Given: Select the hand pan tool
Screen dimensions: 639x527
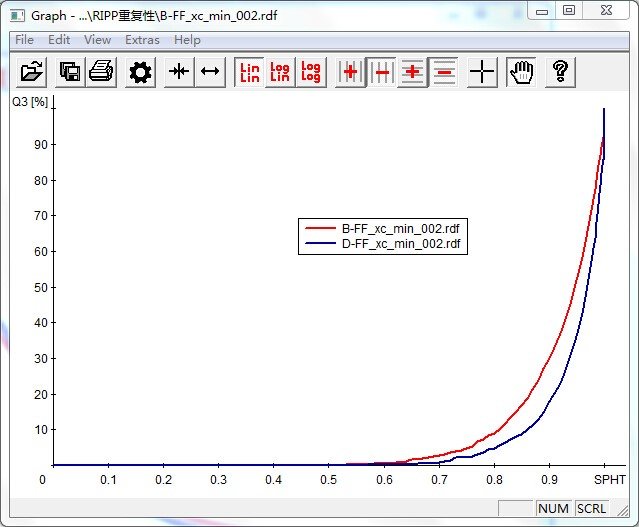Looking at the screenshot, I should 521,72.
